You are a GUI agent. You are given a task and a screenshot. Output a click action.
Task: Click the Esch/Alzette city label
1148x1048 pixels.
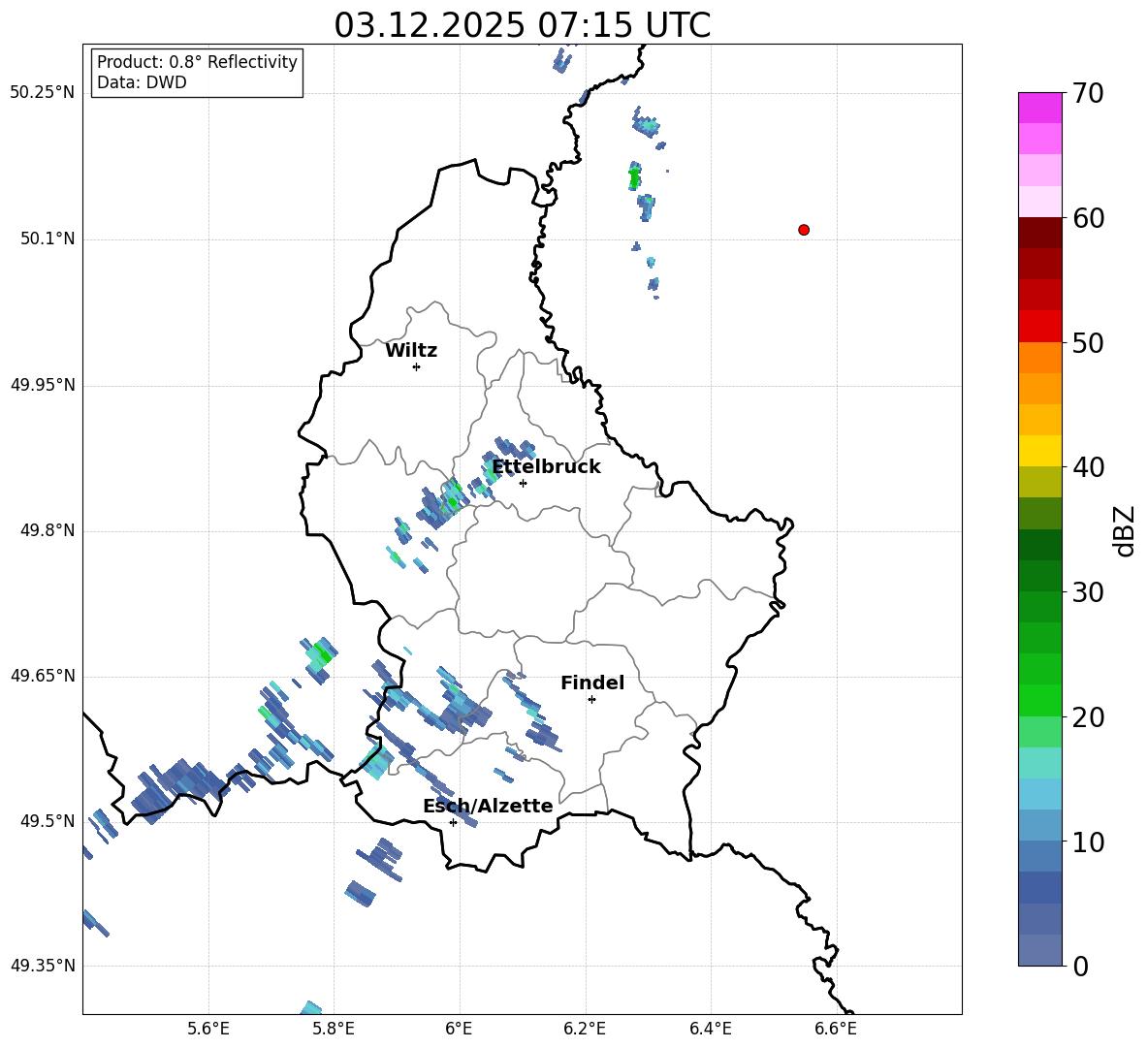click(488, 806)
